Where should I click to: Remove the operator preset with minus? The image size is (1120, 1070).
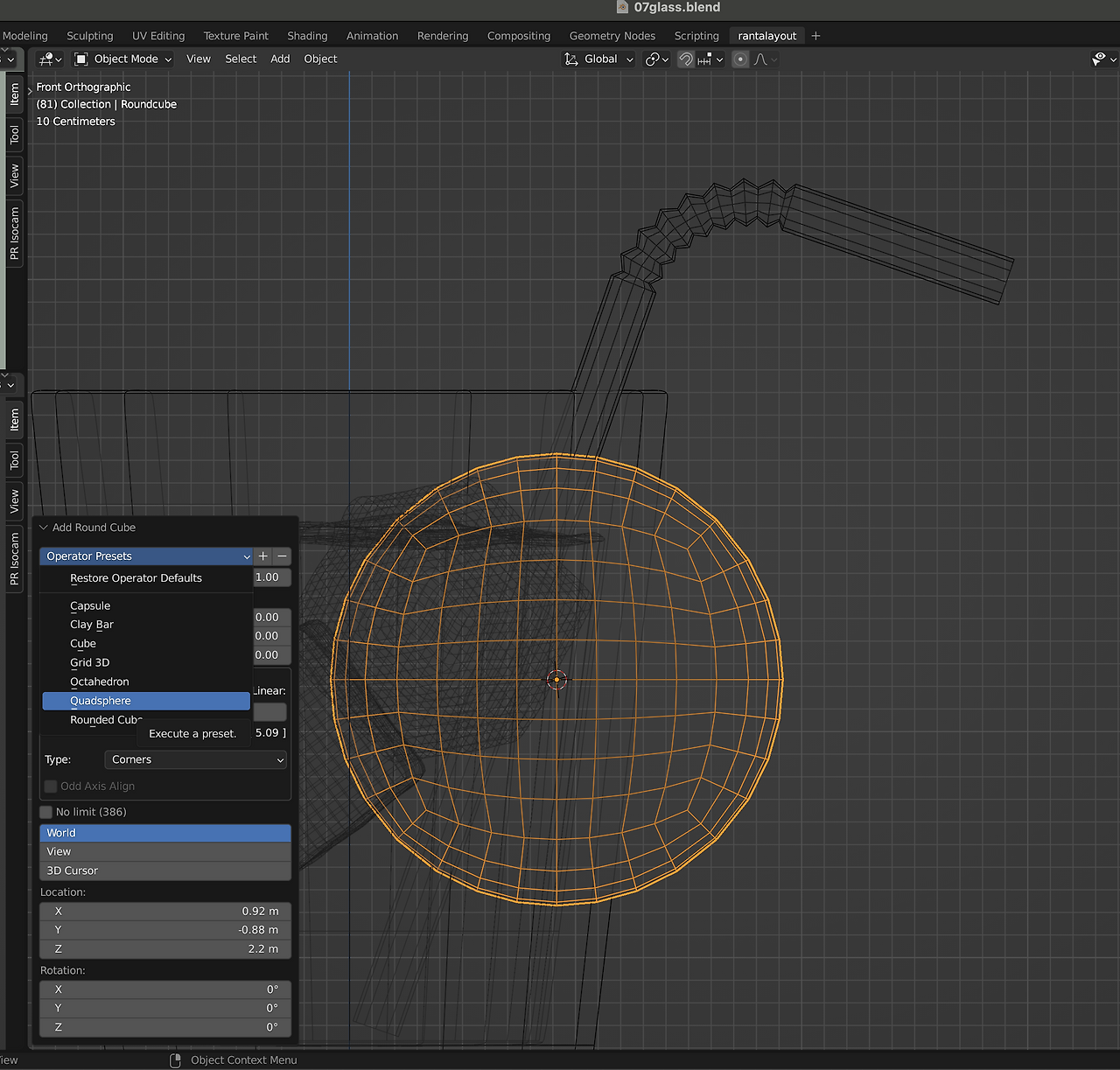coord(282,556)
